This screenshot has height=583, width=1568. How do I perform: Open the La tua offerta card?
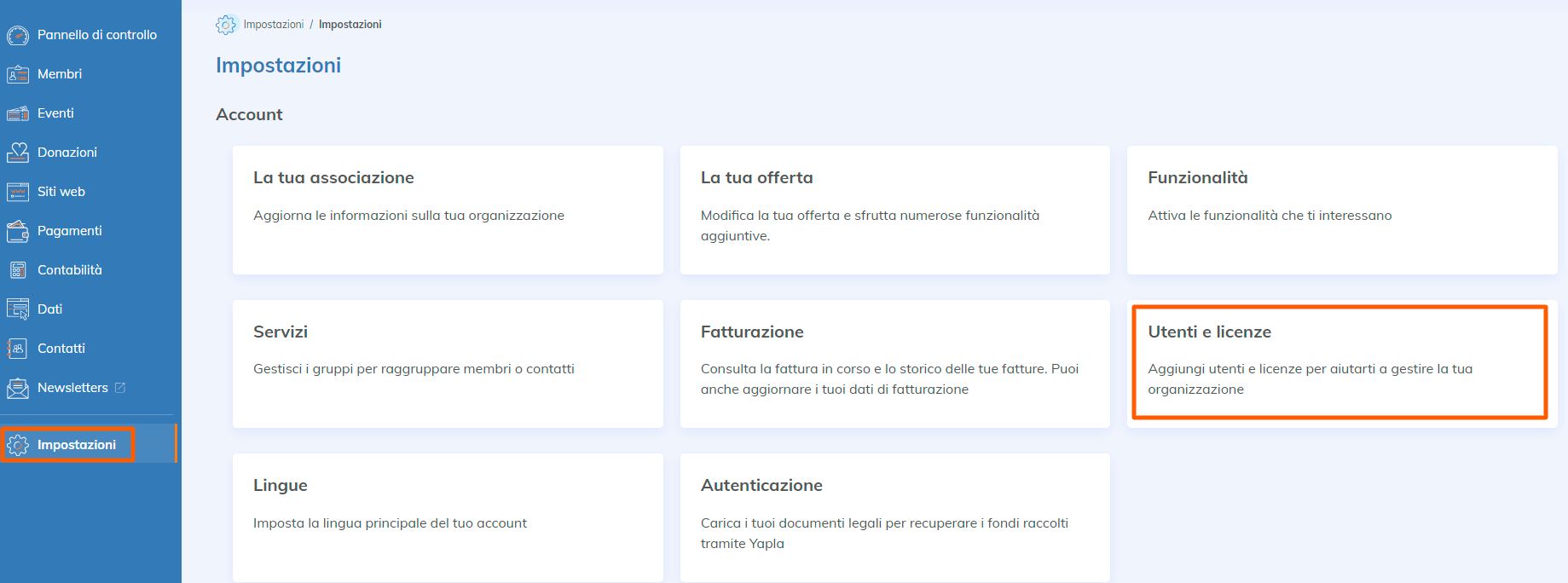894,210
